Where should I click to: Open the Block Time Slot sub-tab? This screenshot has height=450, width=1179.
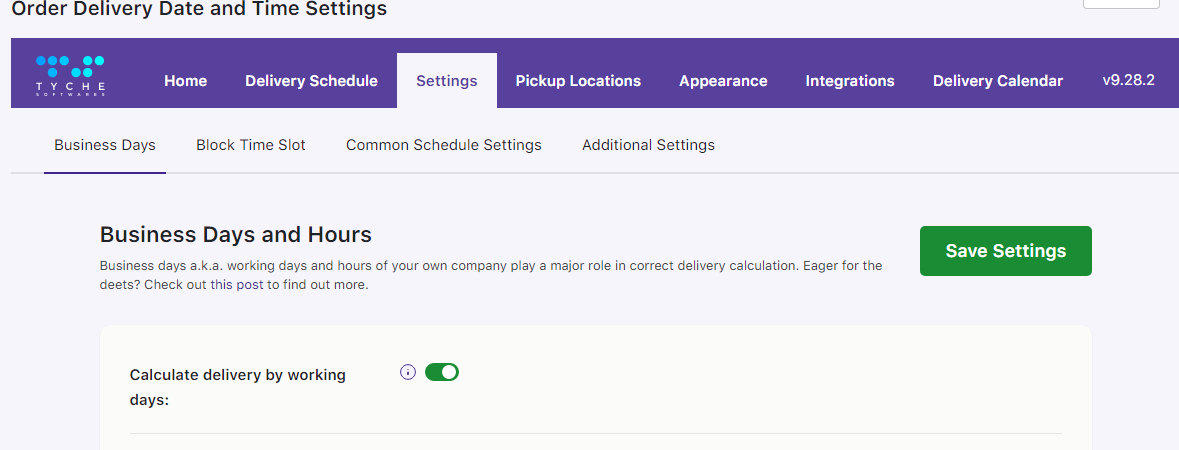251,145
